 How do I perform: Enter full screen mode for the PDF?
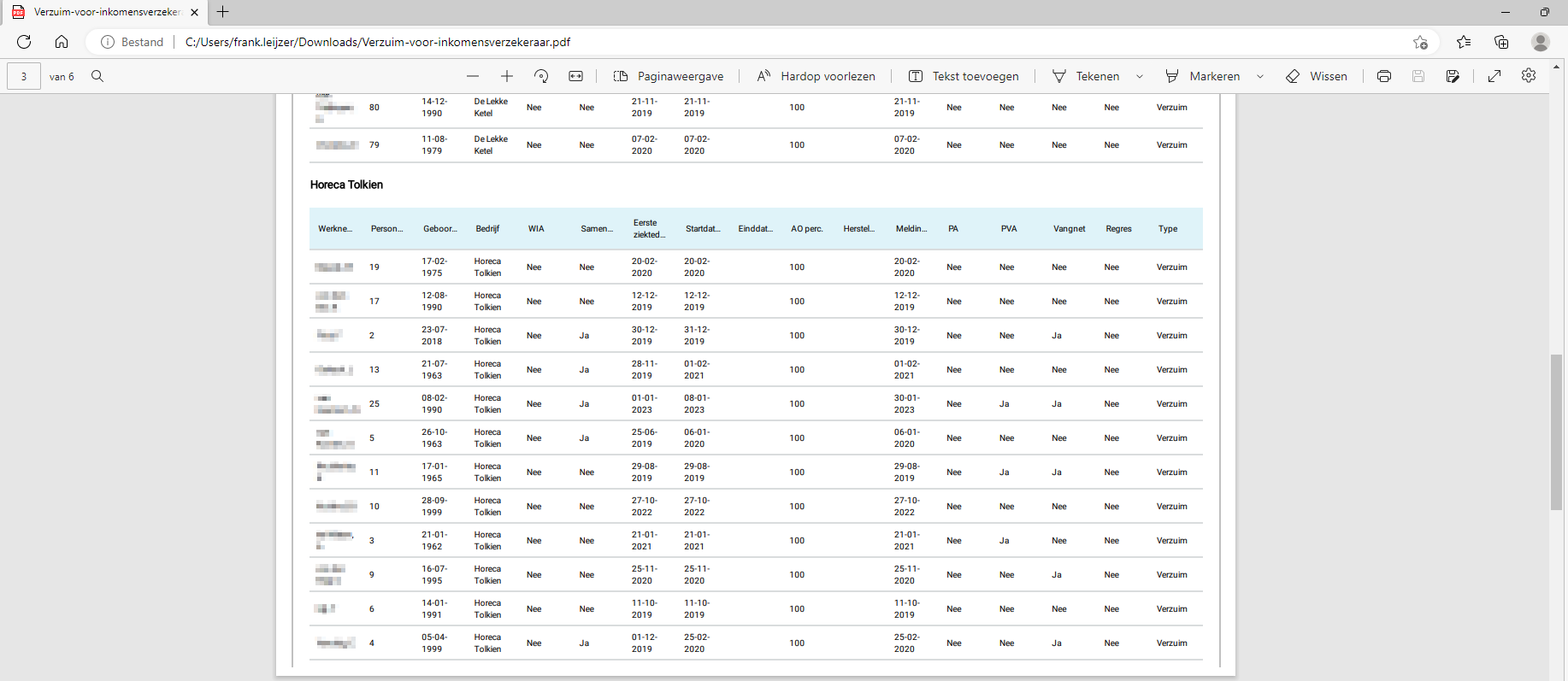pyautogui.click(x=1494, y=76)
